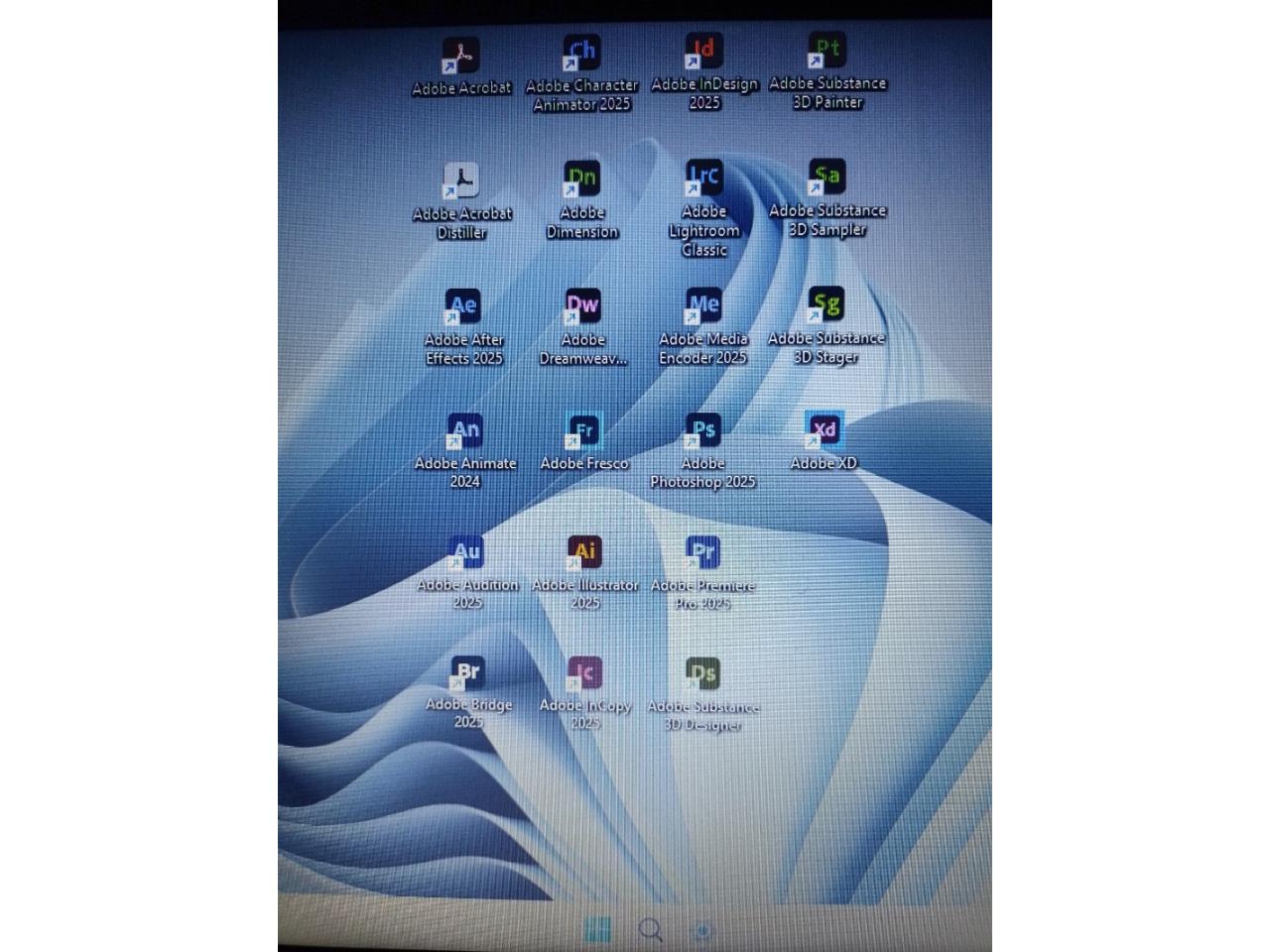
Task: Select the Adobe Dreamweaver shortcut
Action: pyautogui.click(x=583, y=306)
